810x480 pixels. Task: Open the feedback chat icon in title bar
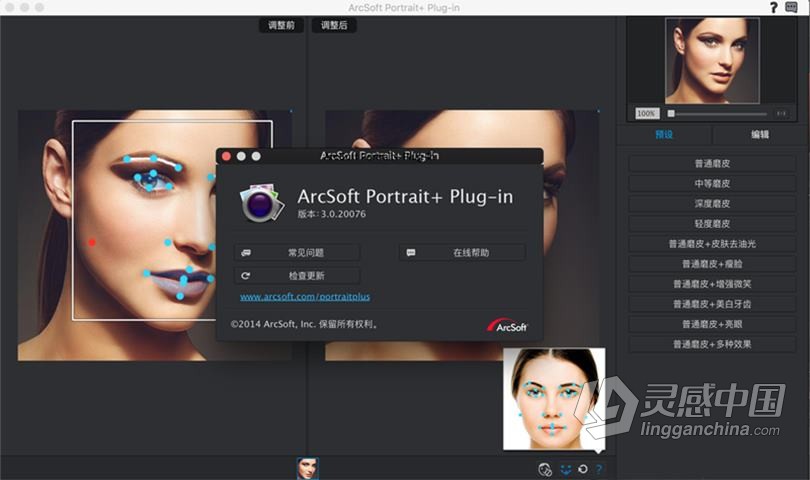tap(791, 7)
